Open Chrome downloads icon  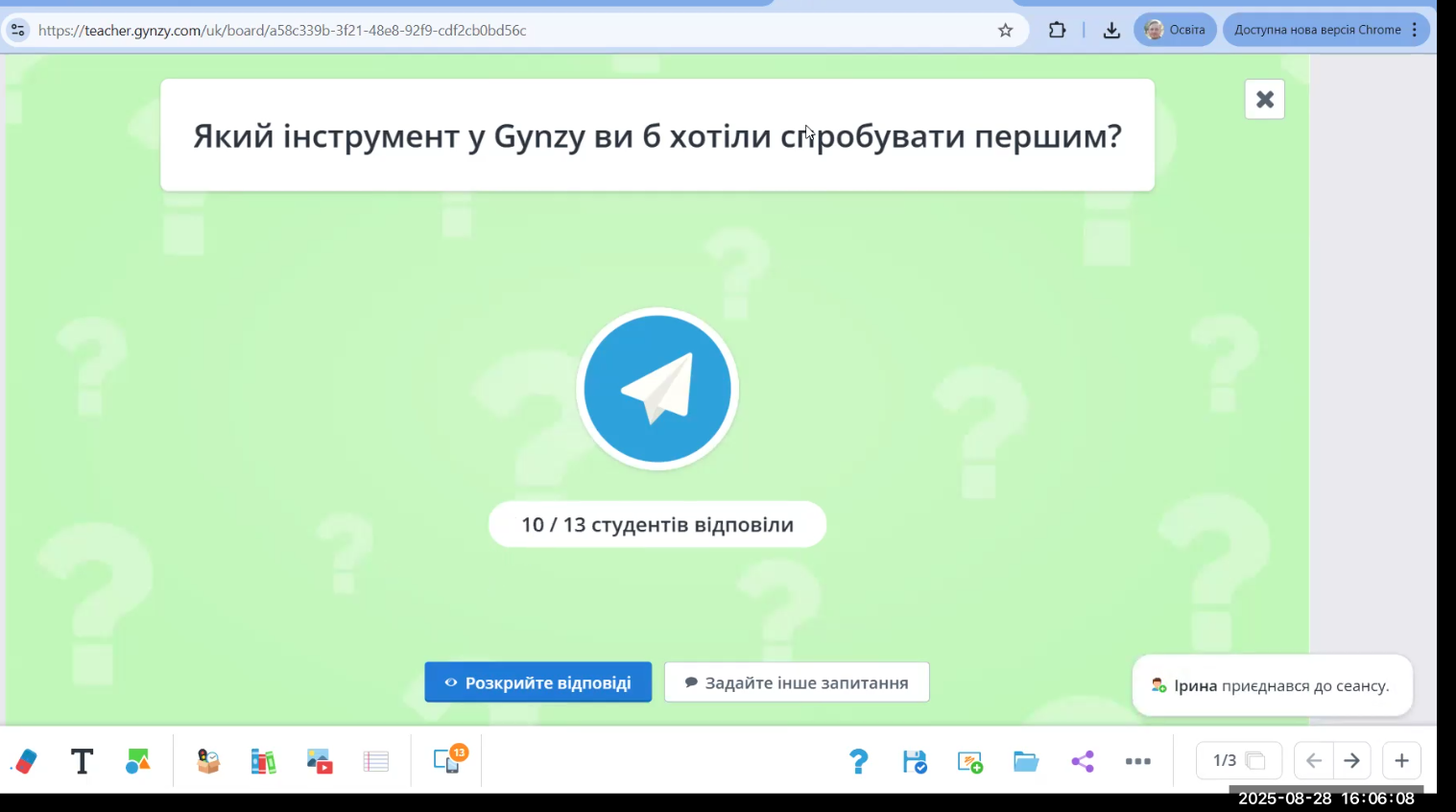click(x=1111, y=30)
